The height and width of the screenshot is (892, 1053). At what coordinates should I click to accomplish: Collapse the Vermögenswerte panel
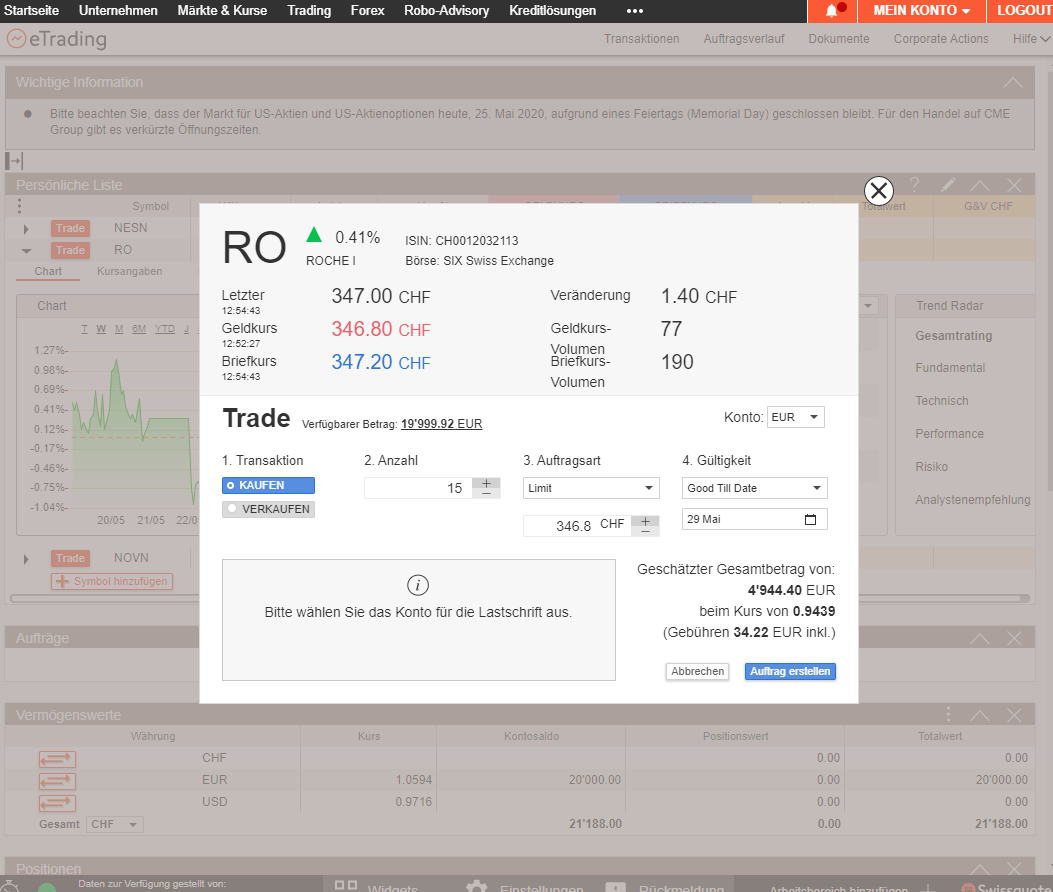point(980,715)
